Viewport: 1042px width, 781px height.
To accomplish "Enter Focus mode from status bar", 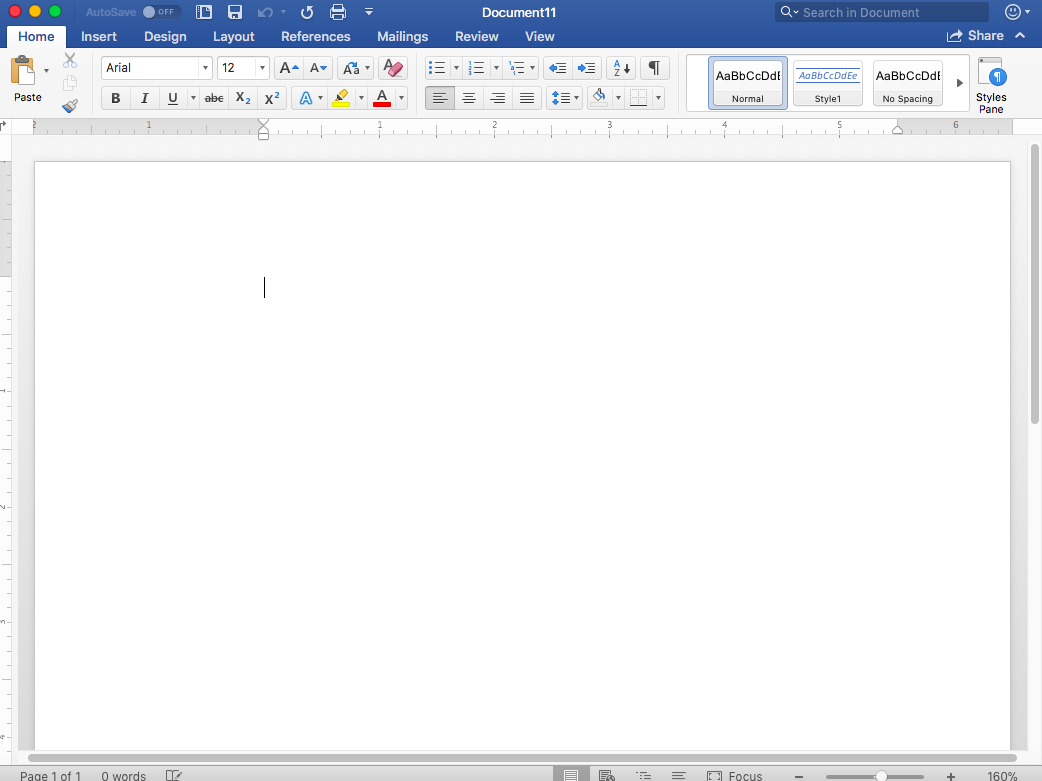I will click(735, 776).
